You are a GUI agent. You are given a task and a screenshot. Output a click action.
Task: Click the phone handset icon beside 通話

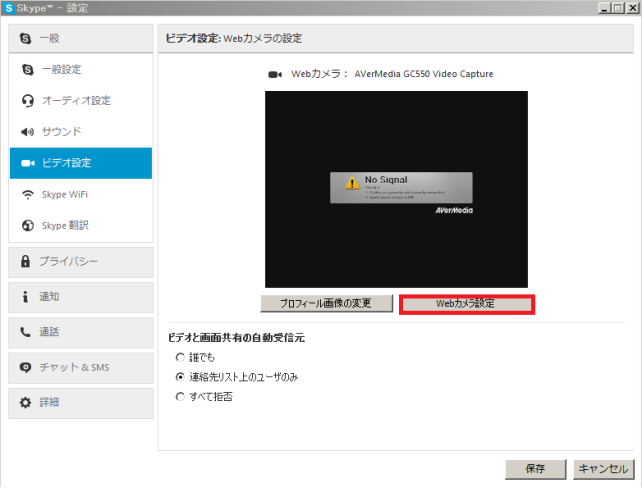pyautogui.click(x=25, y=332)
